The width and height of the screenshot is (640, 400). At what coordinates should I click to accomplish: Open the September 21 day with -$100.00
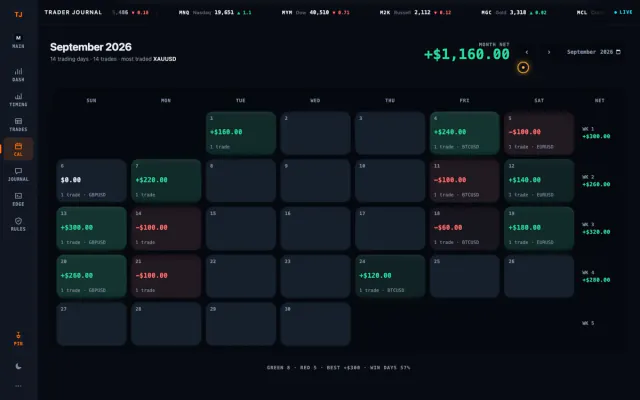(x=166, y=276)
